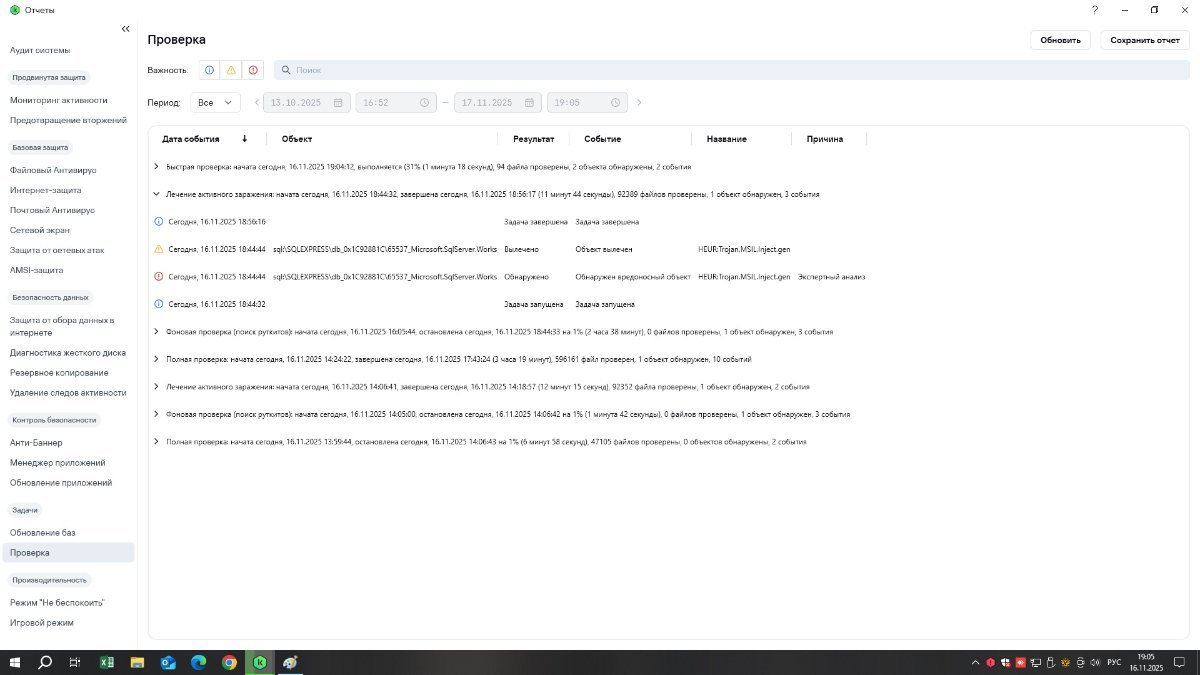
Task: Open the help question mark icon
Action: click(x=1095, y=9)
